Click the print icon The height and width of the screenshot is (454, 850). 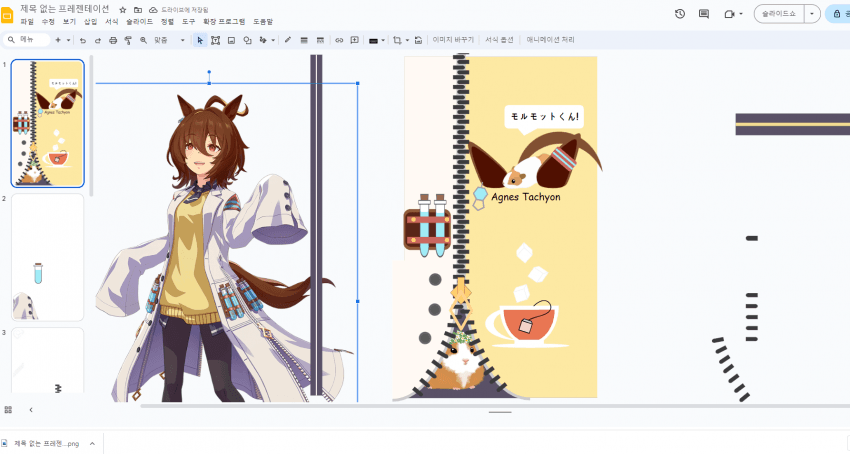[x=113, y=40]
